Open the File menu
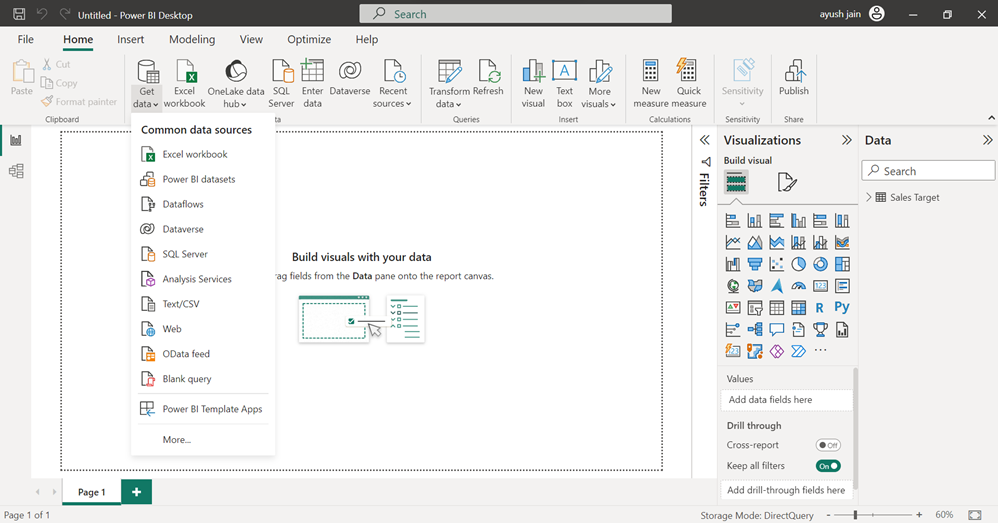 (25, 39)
